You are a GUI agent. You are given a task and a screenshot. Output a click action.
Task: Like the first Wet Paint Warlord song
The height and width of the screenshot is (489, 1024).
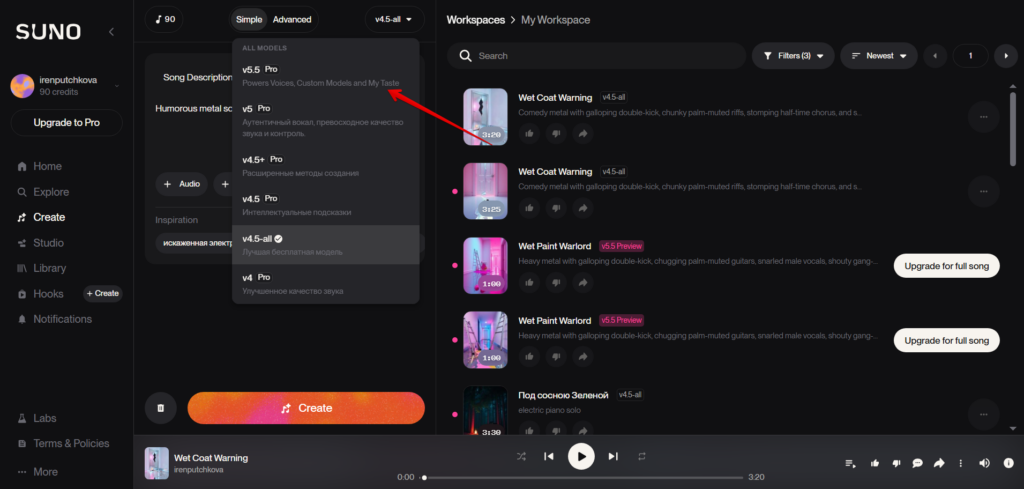point(530,282)
